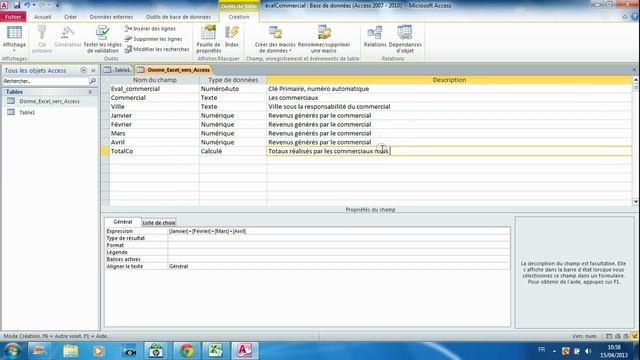This screenshot has width=640, height=360.
Task: Switch to the Accueil ribbon tab
Action: pos(42,17)
